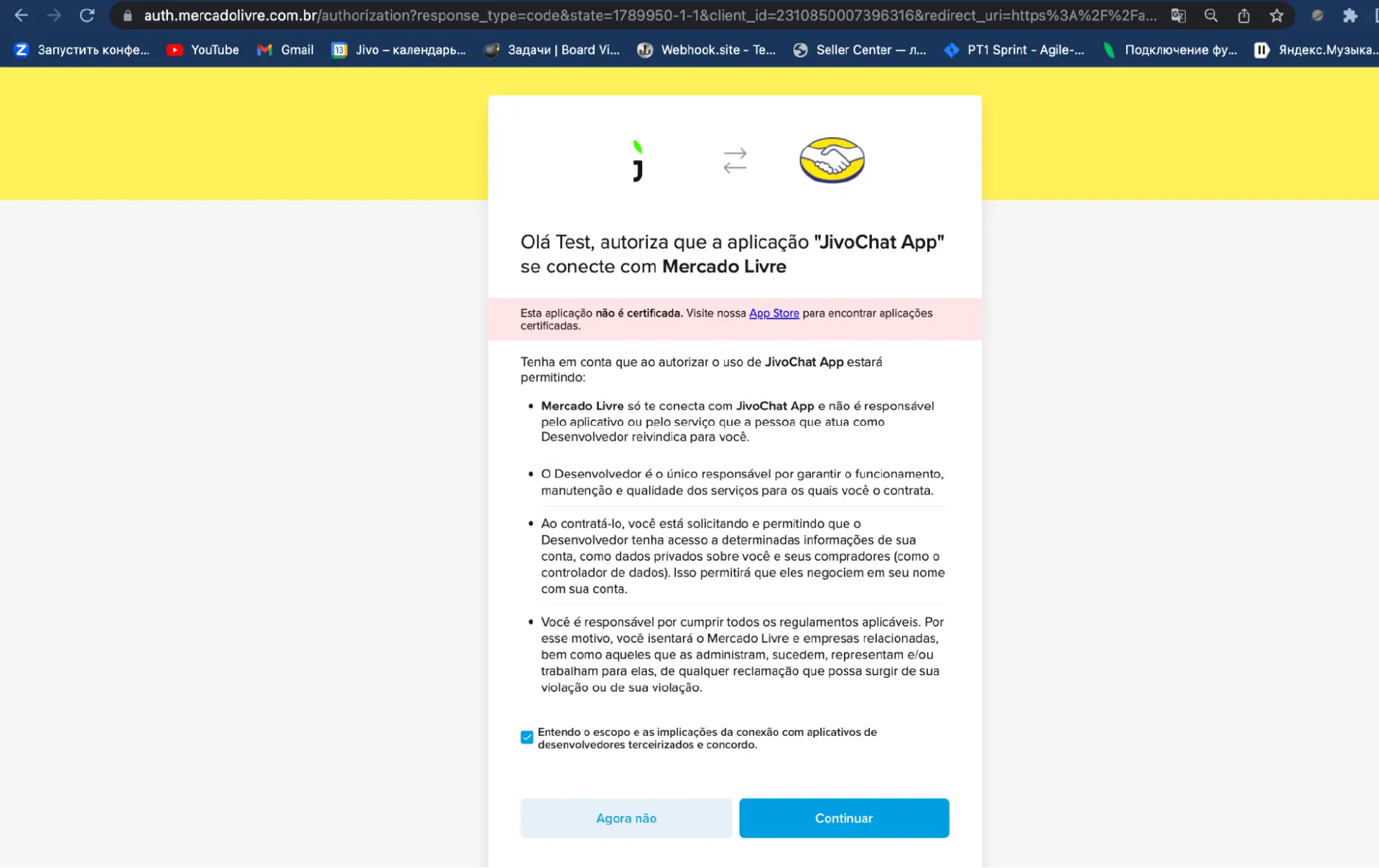Click the browser back arrow
This screenshot has height=868, width=1379.
pyautogui.click(x=21, y=15)
